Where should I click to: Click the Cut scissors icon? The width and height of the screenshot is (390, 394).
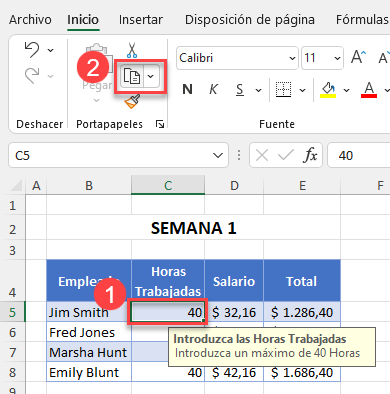pyautogui.click(x=132, y=50)
